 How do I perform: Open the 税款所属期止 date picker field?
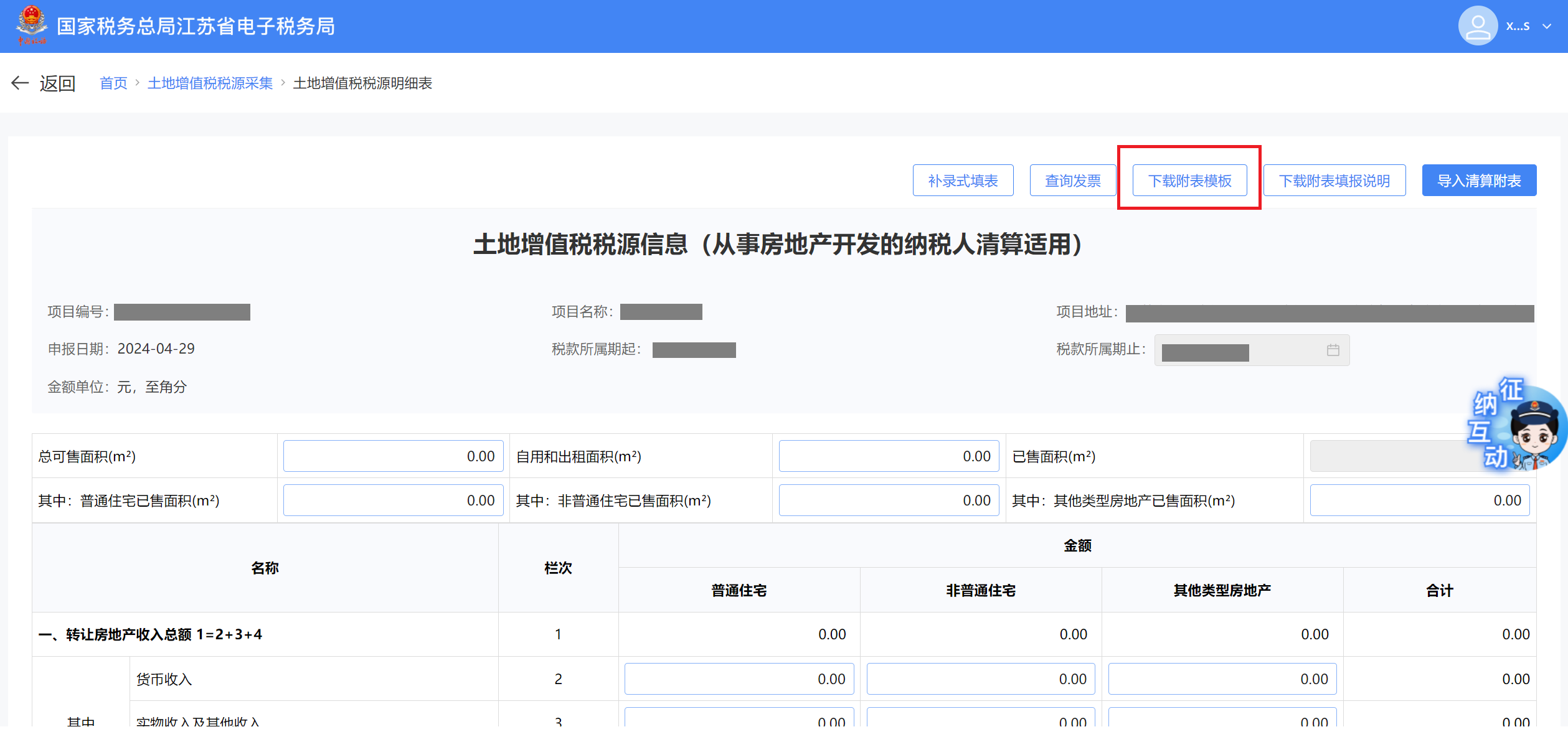pyautogui.click(x=1239, y=350)
